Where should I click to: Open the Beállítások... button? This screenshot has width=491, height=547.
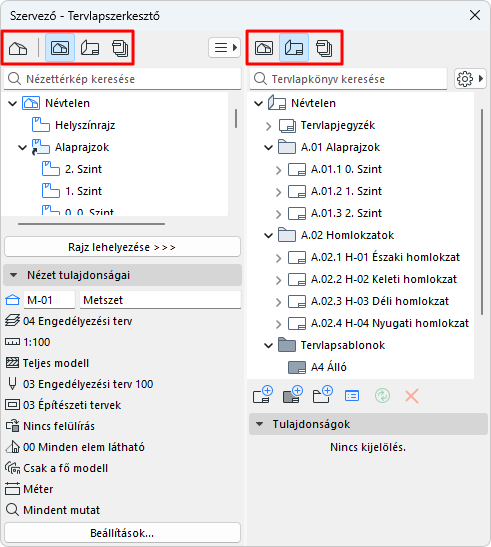[122, 533]
